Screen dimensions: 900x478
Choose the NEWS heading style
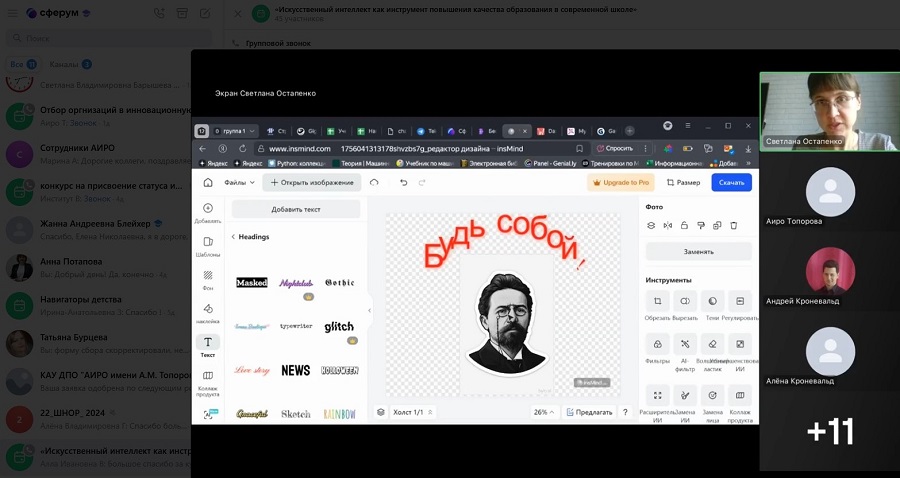tap(296, 371)
